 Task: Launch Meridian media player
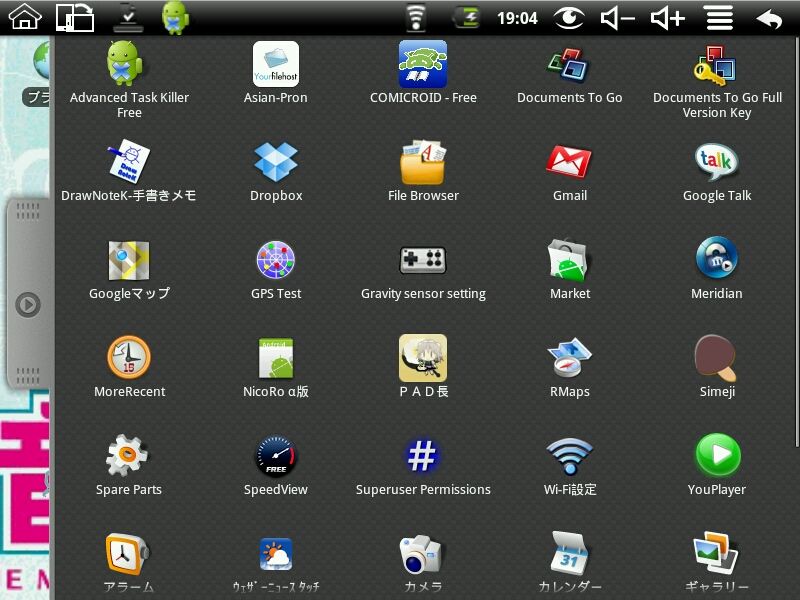click(x=717, y=269)
